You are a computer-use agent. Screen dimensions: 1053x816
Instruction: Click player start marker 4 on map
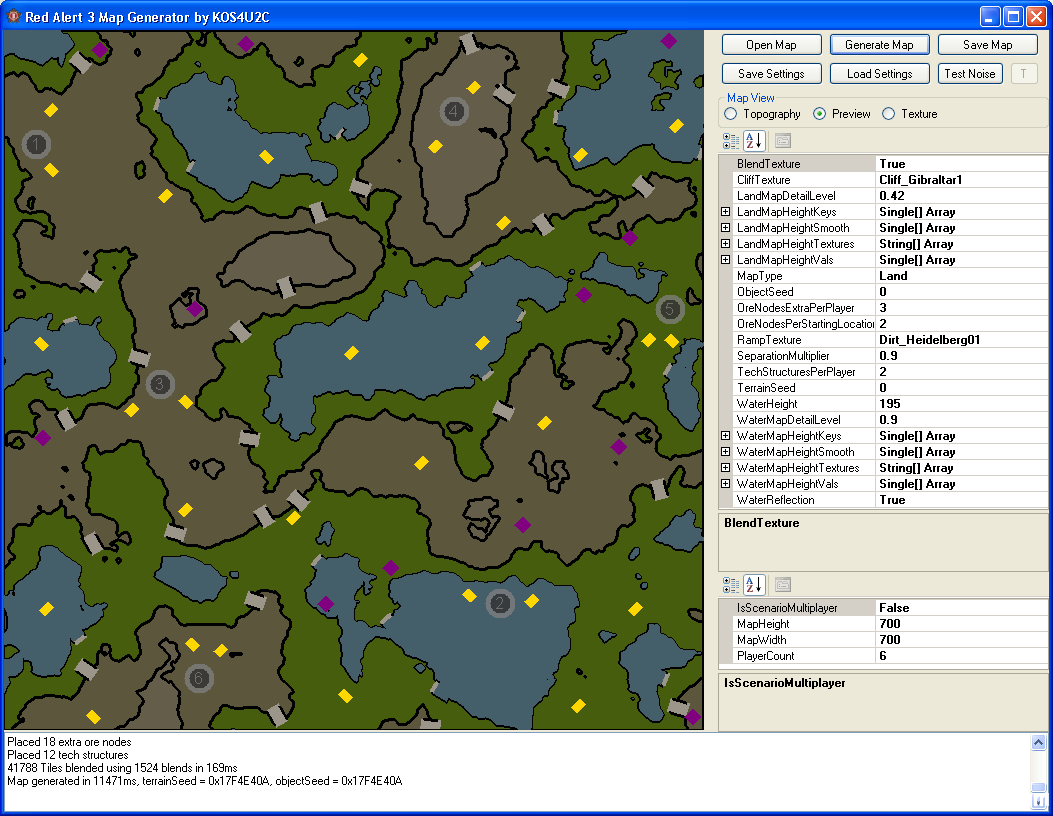[x=454, y=111]
